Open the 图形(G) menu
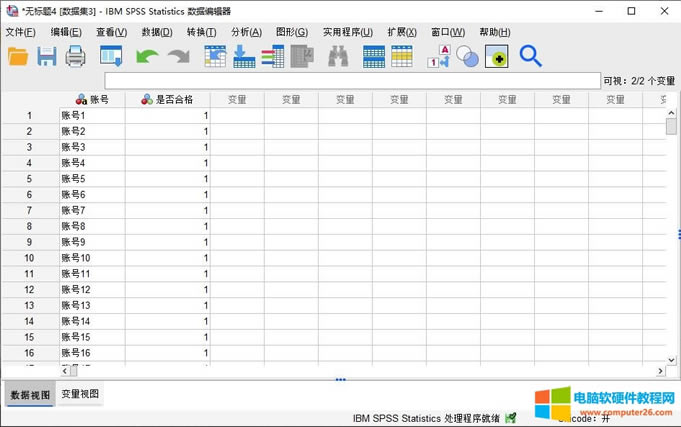The width and height of the screenshot is (681, 427). (x=291, y=32)
